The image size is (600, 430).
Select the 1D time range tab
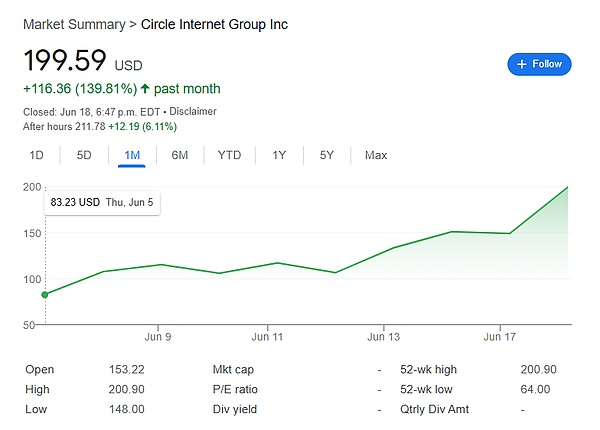37,155
